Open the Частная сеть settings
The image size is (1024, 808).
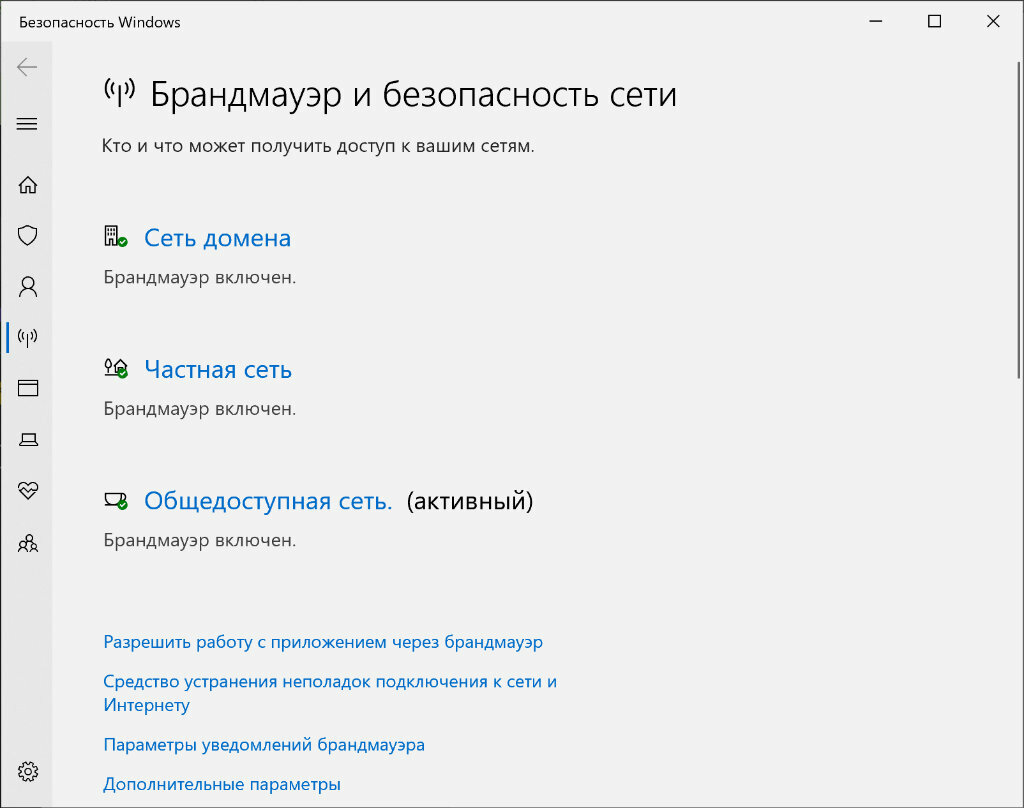218,370
